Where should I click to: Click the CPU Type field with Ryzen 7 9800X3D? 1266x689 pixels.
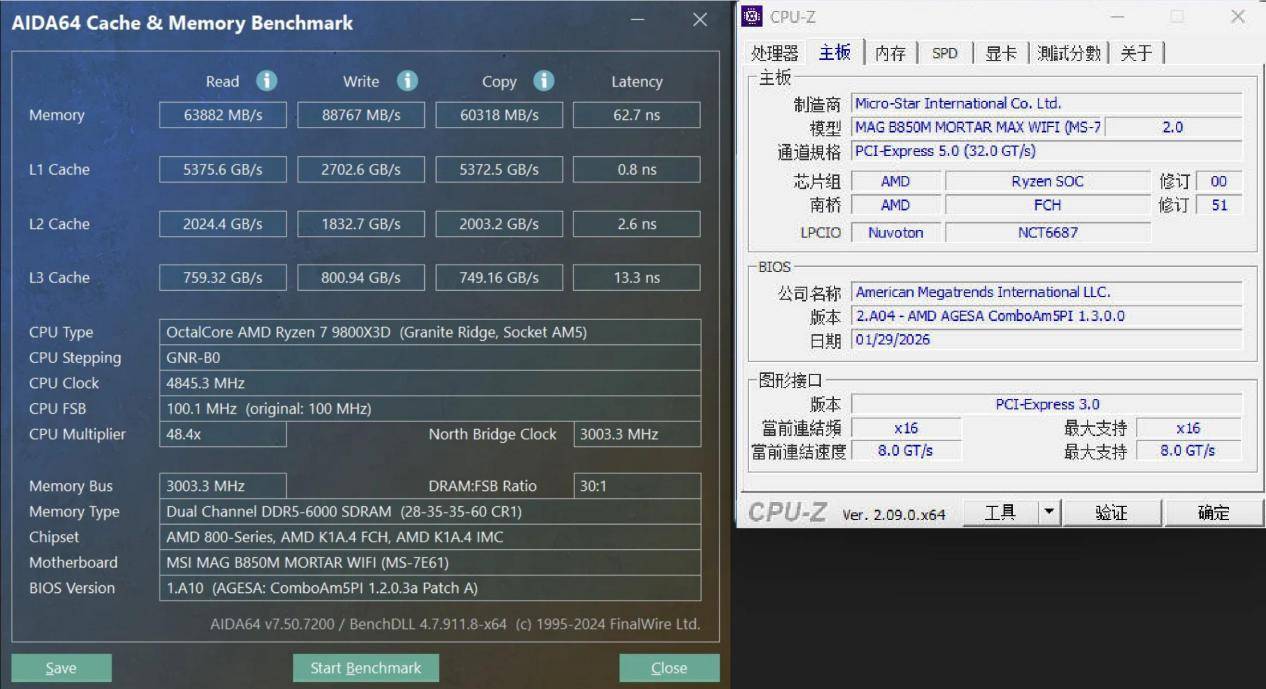[x=430, y=332]
